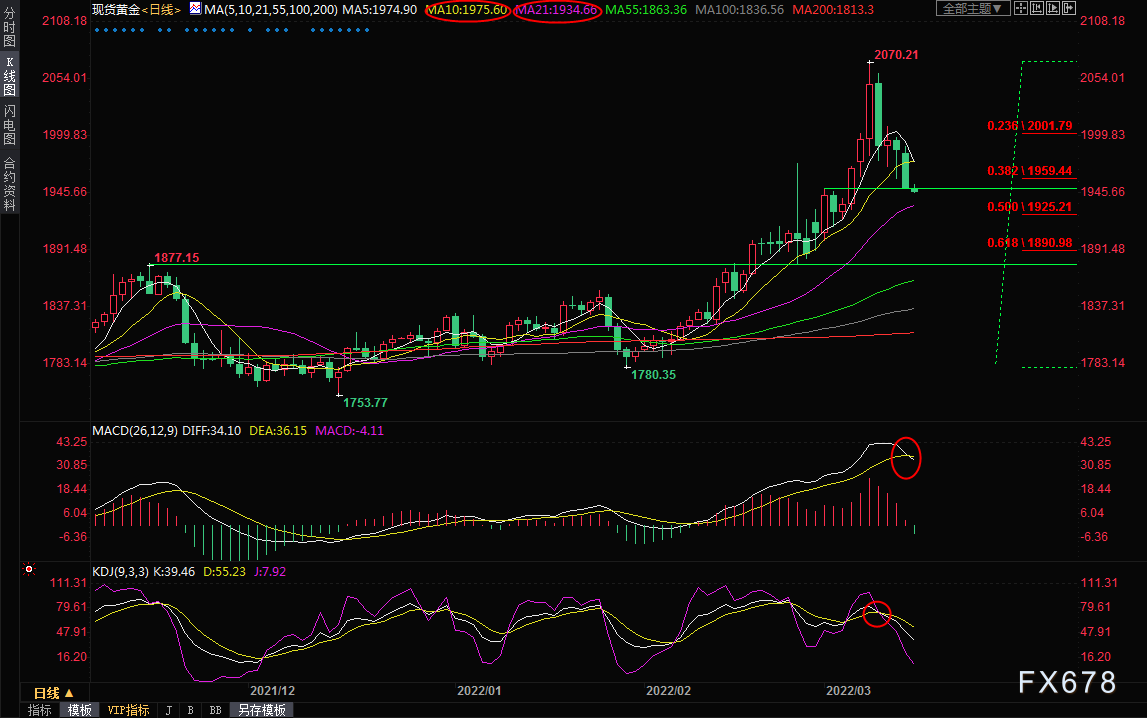
Task: Click the MACD:-4.11 value
Action: pyautogui.click(x=349, y=431)
